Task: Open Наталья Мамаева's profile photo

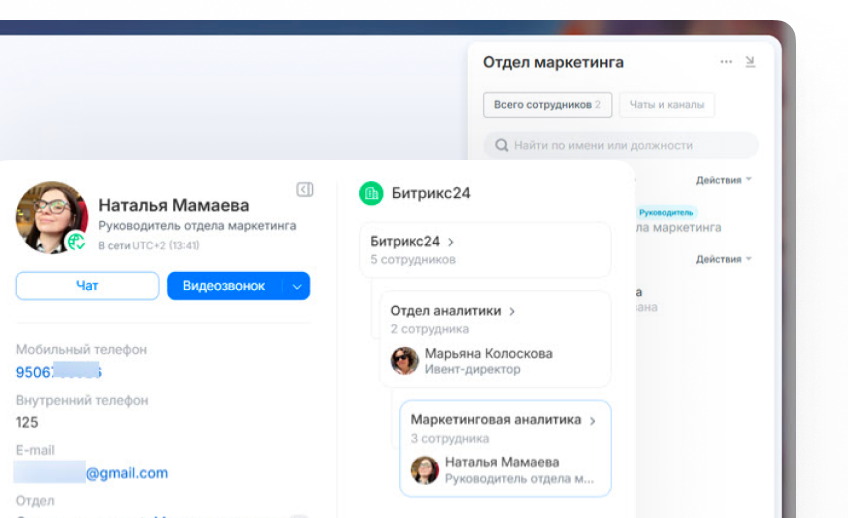Action: click(50, 216)
